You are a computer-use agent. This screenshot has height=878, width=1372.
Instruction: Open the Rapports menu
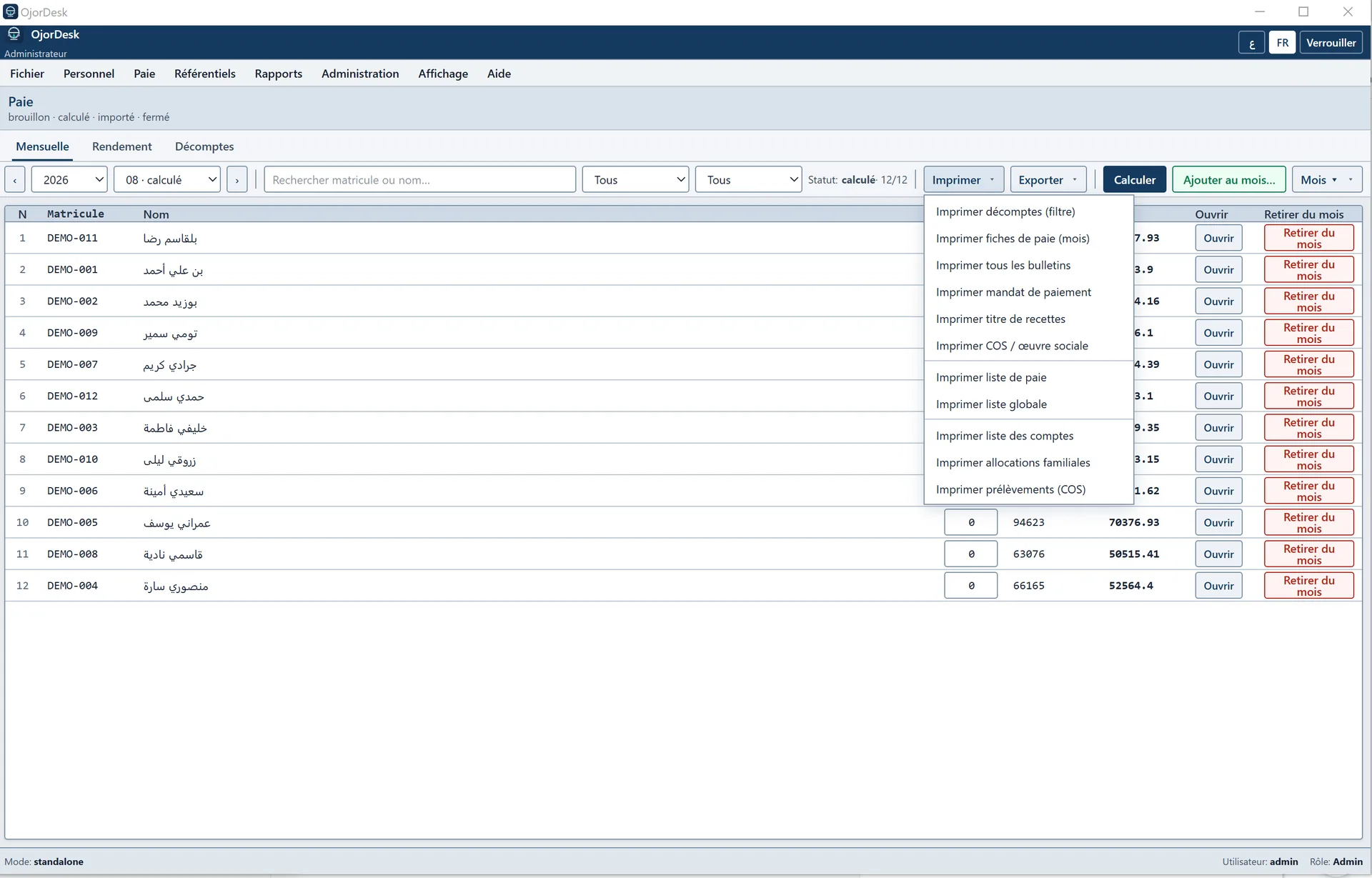(278, 74)
